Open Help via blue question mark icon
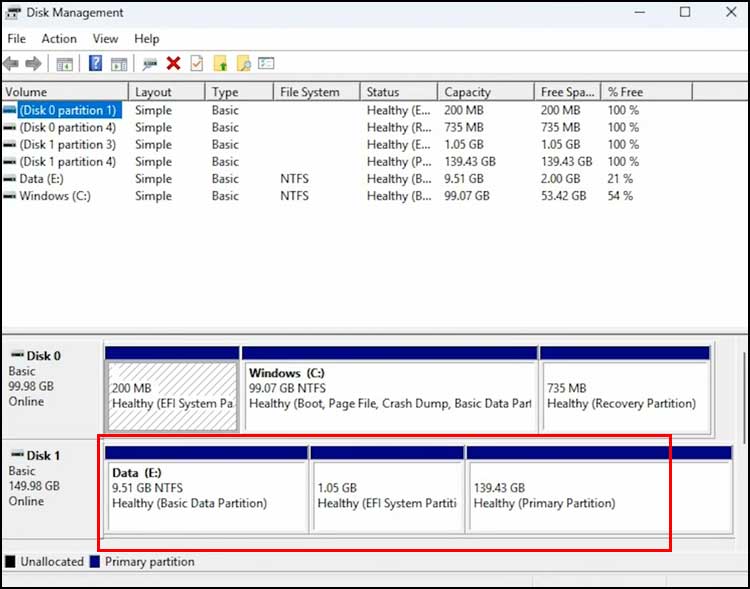Screen dimensions: 750x589 96,63
